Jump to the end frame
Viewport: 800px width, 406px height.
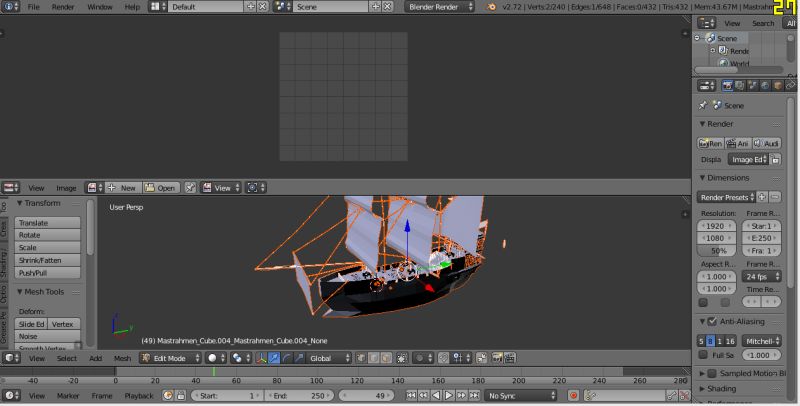[x=474, y=395]
